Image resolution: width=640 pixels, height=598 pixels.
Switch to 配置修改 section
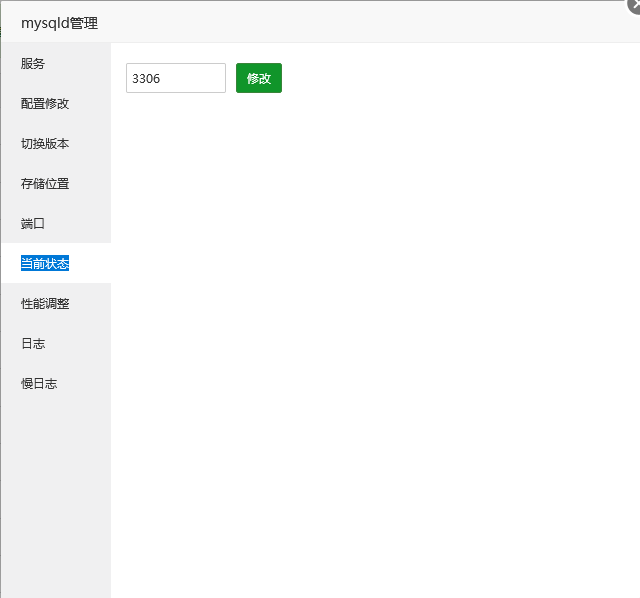(x=56, y=104)
